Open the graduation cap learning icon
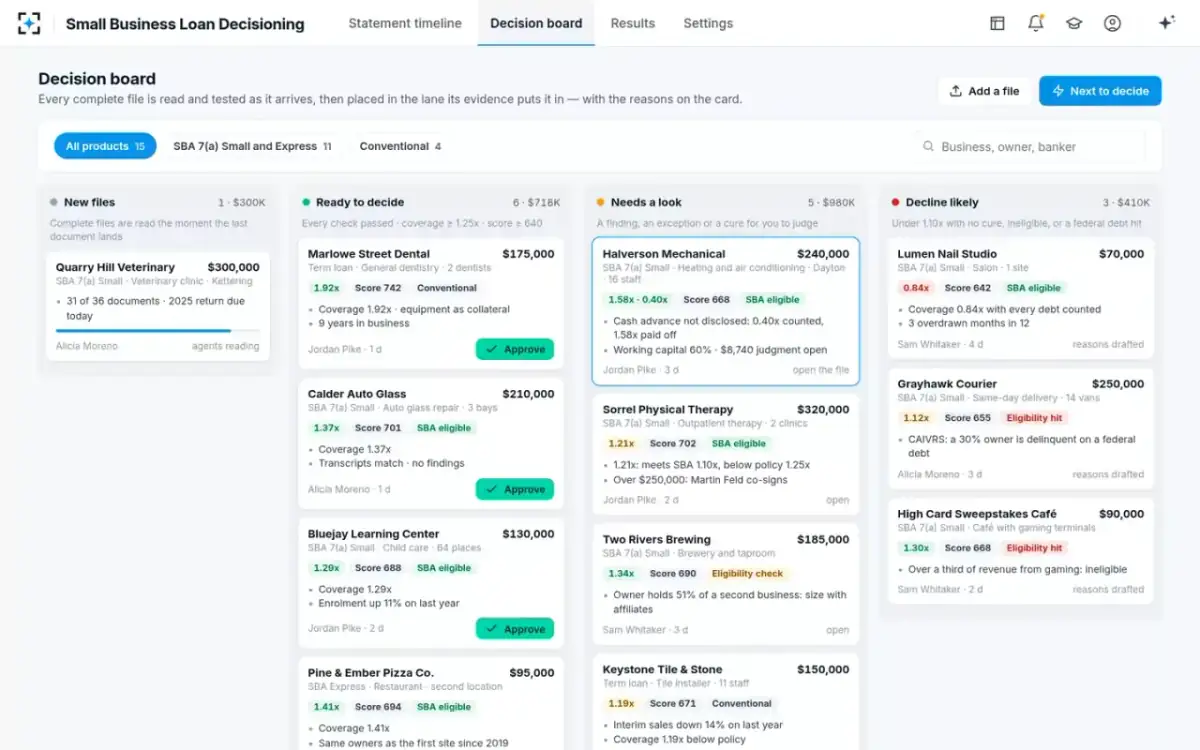Viewport: 1200px width, 750px height. coord(1074,23)
